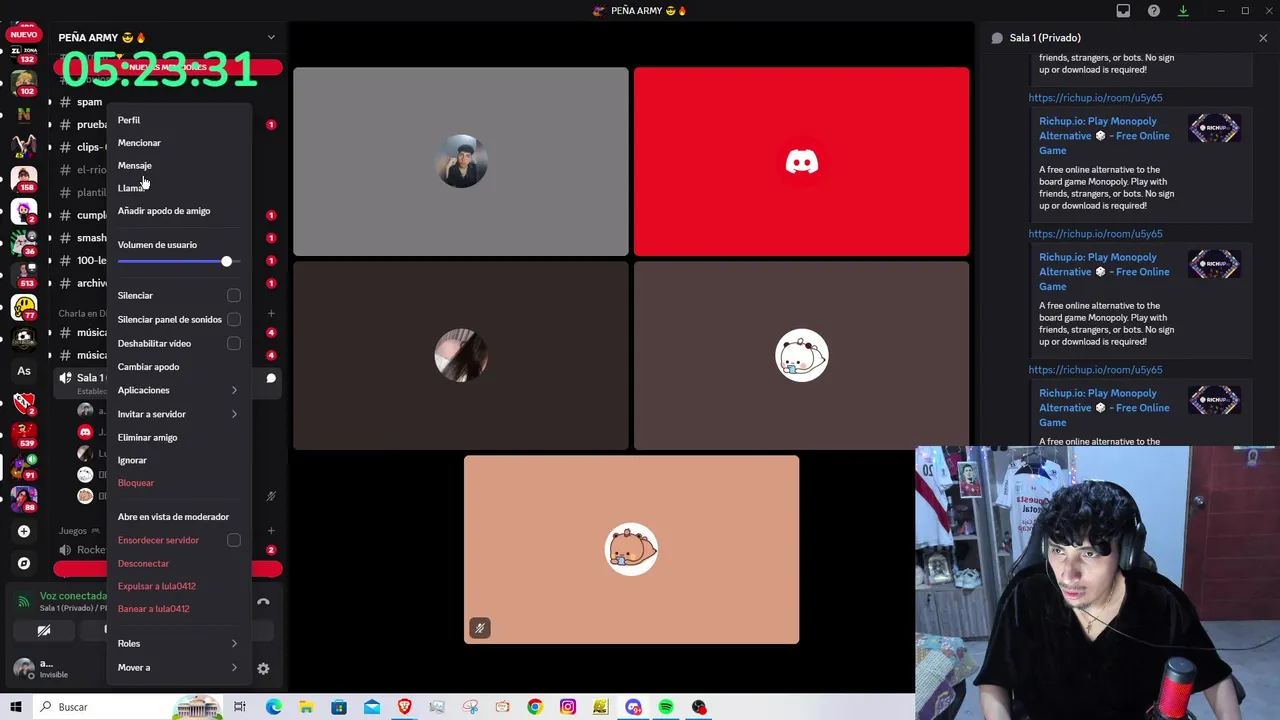The image size is (1280, 720).
Task: Click Add a Server plus icon
Action: [24, 531]
